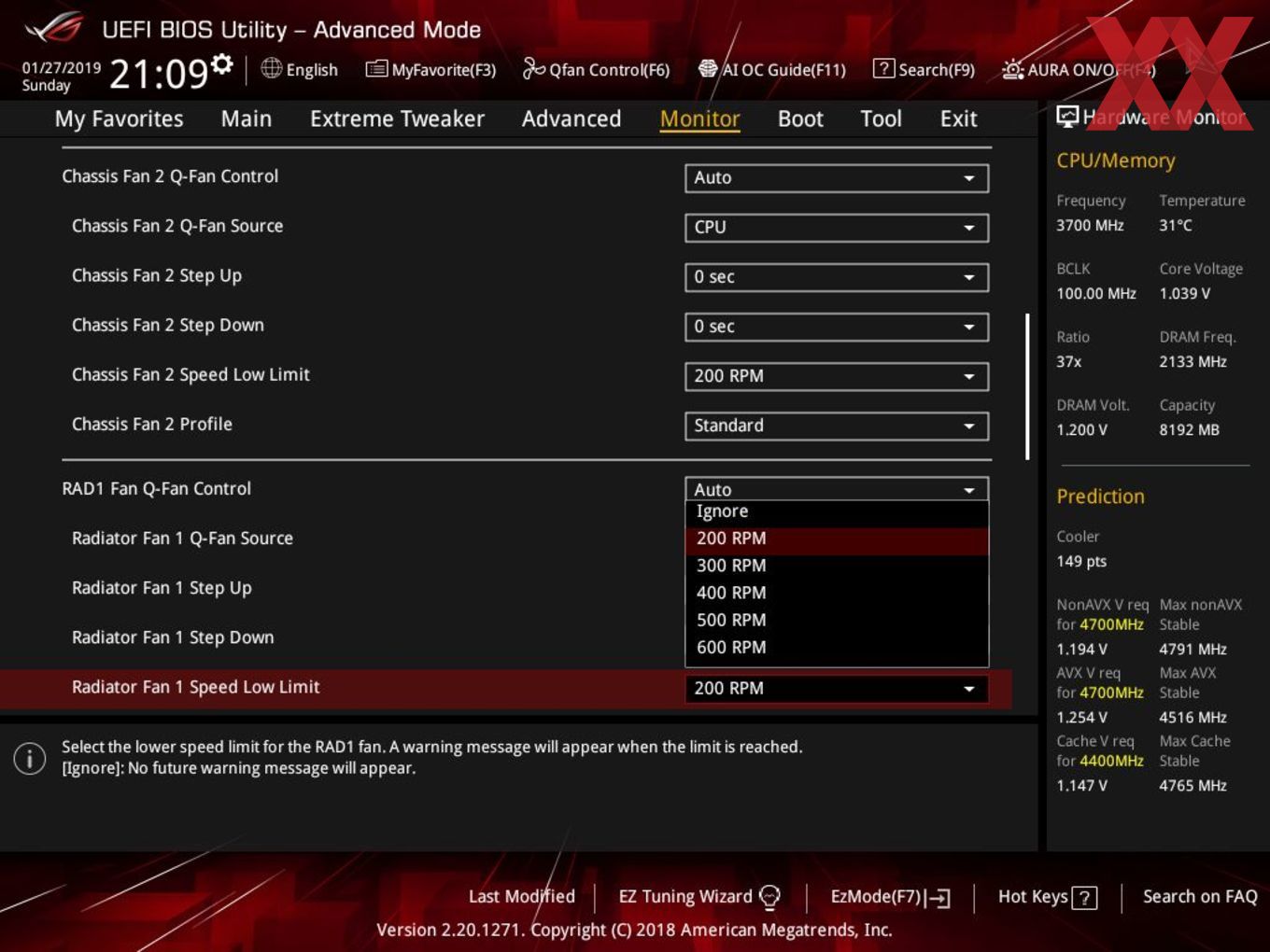Select 300 RPM option
The height and width of the screenshot is (952, 1270).
pyautogui.click(x=837, y=566)
